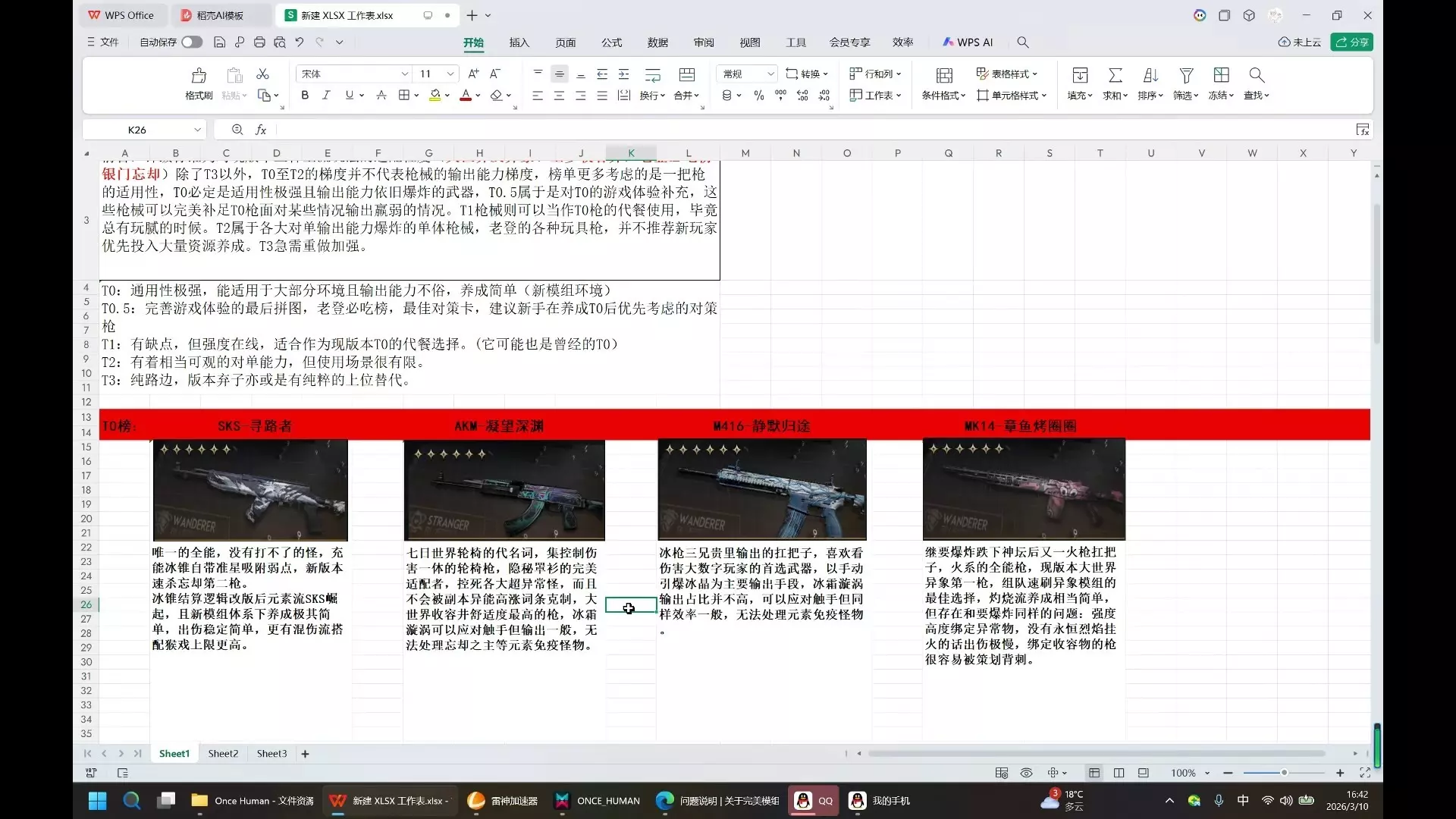Adjust the zoom slider handle
This screenshot has width=1456, height=819.
pos(1284,773)
